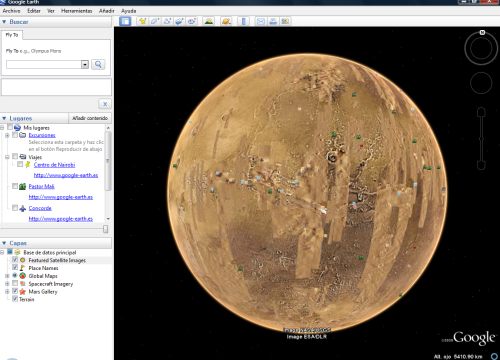Collapse the Capas panel triangle

coord(4,243)
